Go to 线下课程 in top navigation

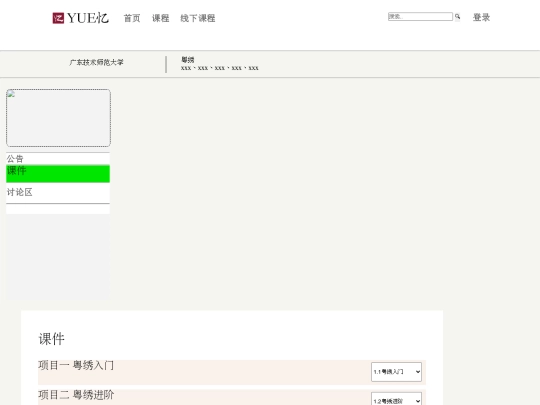198,18
